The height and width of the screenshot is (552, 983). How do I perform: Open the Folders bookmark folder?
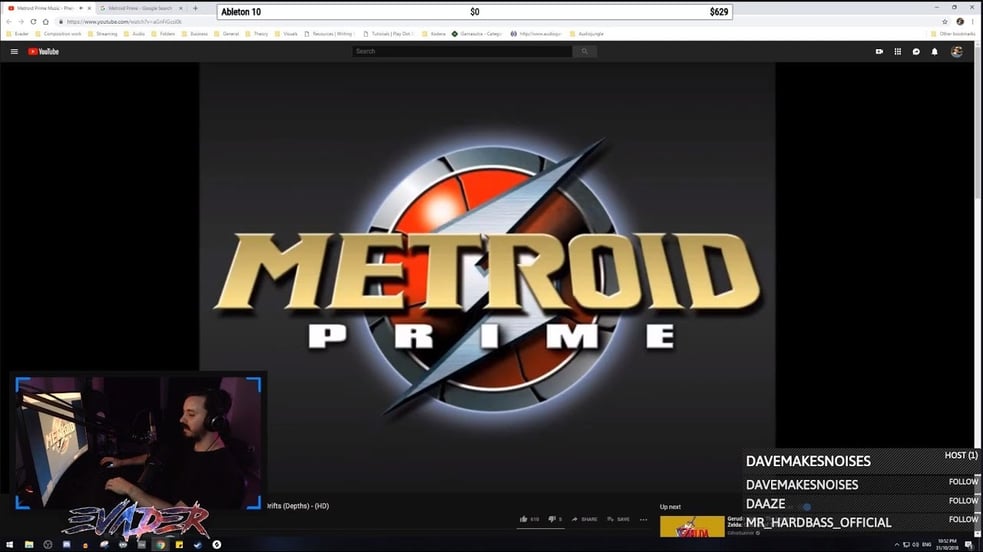pos(163,34)
